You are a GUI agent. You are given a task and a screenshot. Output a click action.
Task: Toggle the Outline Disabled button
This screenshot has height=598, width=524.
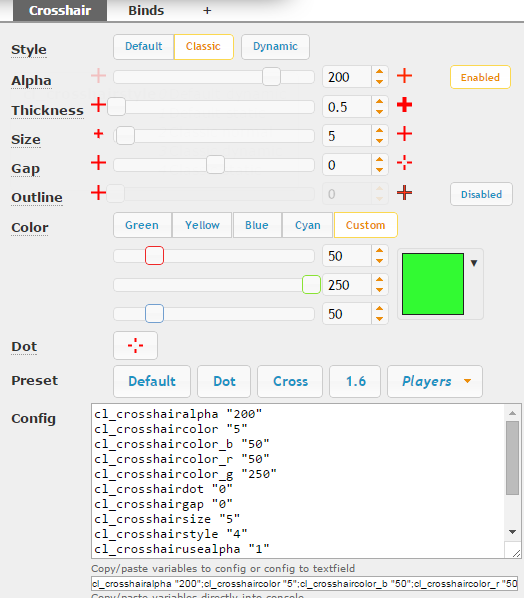coord(481,195)
